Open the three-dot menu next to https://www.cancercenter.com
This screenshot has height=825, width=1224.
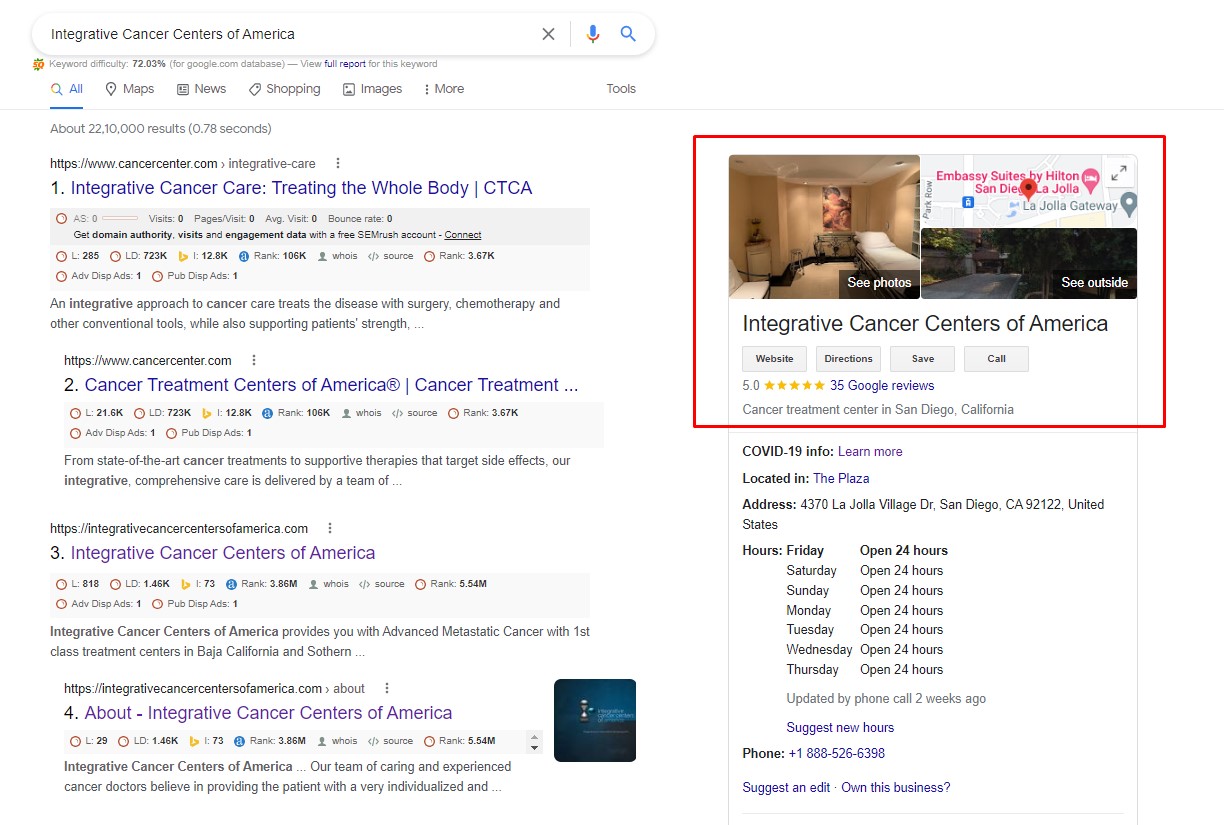pos(254,360)
